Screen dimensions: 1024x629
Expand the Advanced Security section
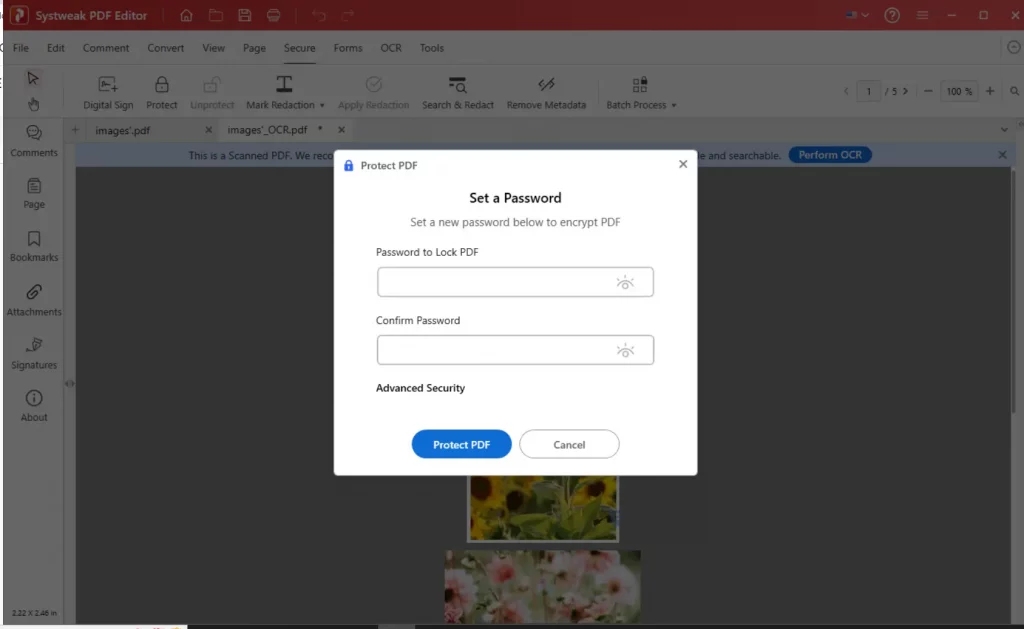pyautogui.click(x=420, y=388)
